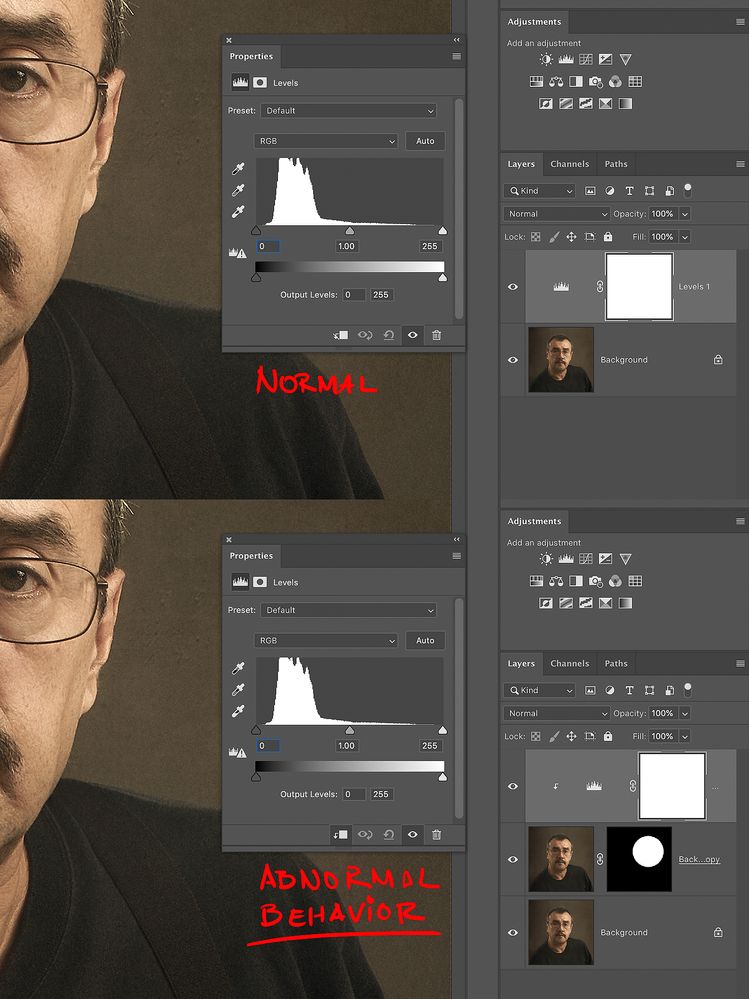Expand Opacity slider arrow in upper Layers panel
Screen dimensions: 749x999
coord(685,214)
